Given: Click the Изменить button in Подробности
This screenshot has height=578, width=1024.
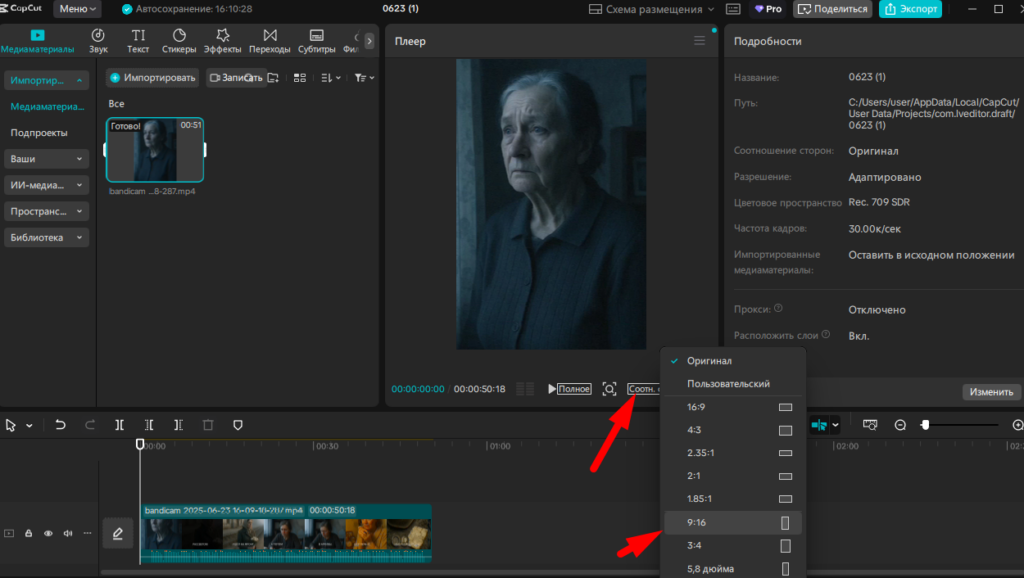Looking at the screenshot, I should (991, 392).
